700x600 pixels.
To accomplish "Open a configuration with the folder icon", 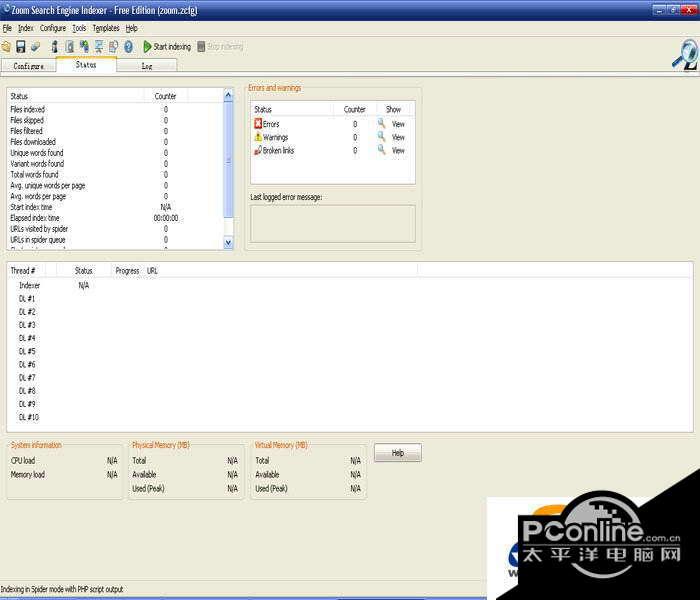I will point(6,46).
